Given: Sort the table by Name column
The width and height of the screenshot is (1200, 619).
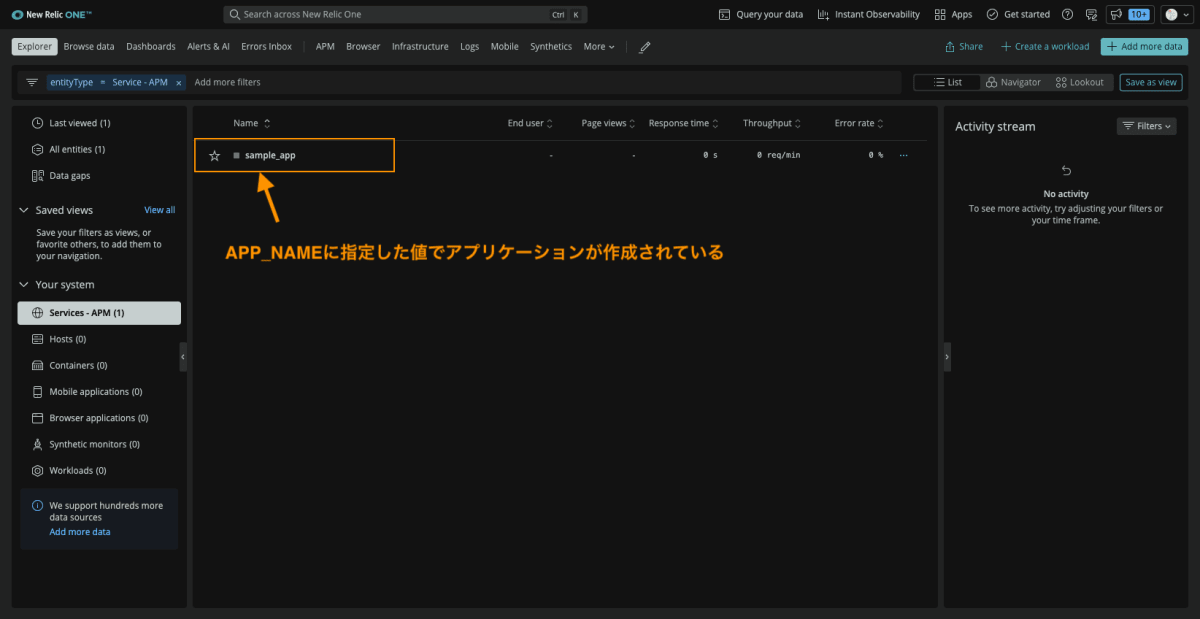Looking at the screenshot, I should (x=252, y=123).
